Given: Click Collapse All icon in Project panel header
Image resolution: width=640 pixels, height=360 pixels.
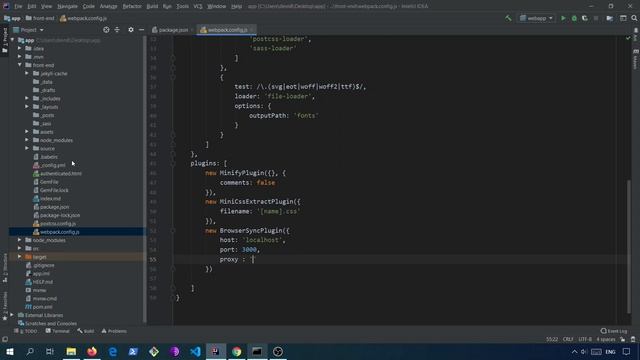Looking at the screenshot, I should tap(117, 30).
